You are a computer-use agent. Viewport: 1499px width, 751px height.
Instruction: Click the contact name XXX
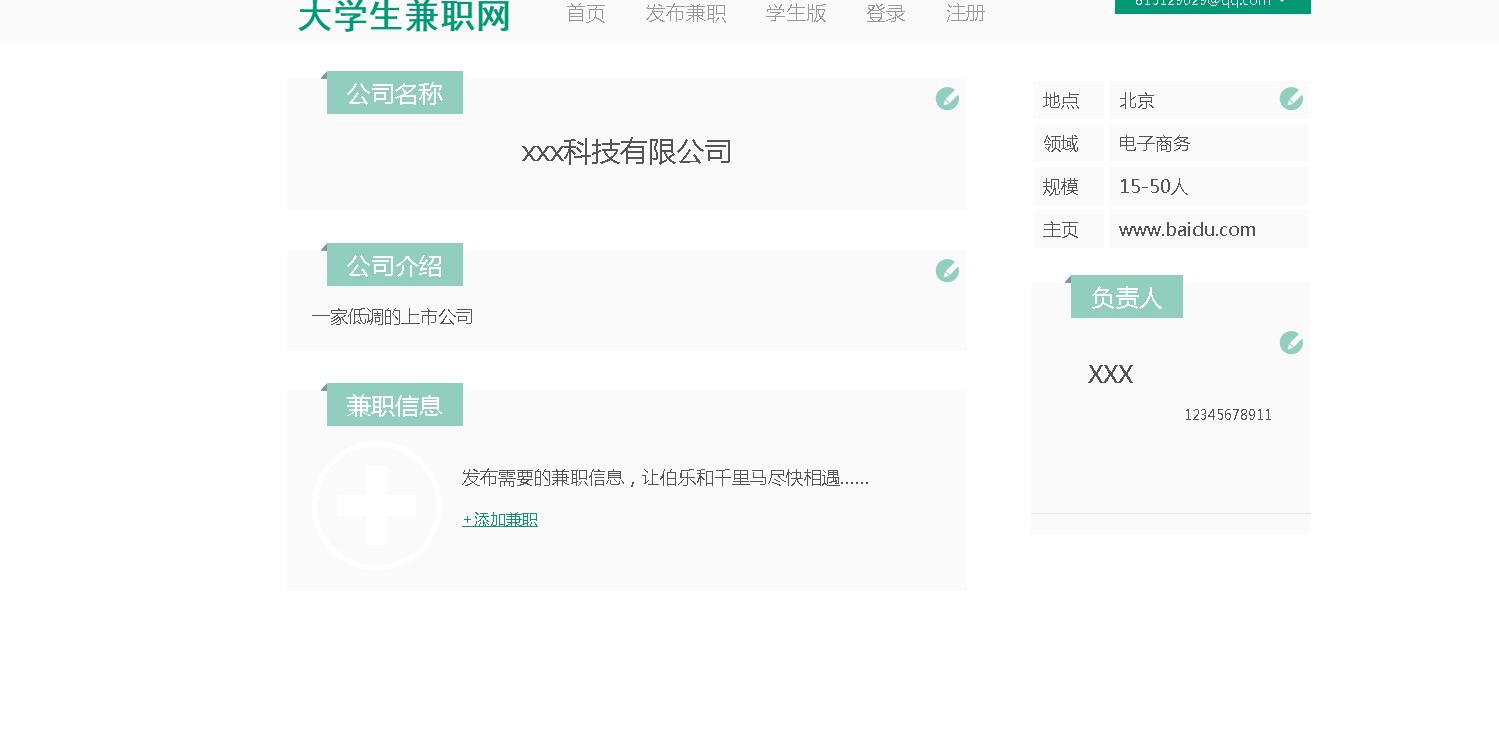coord(1110,375)
